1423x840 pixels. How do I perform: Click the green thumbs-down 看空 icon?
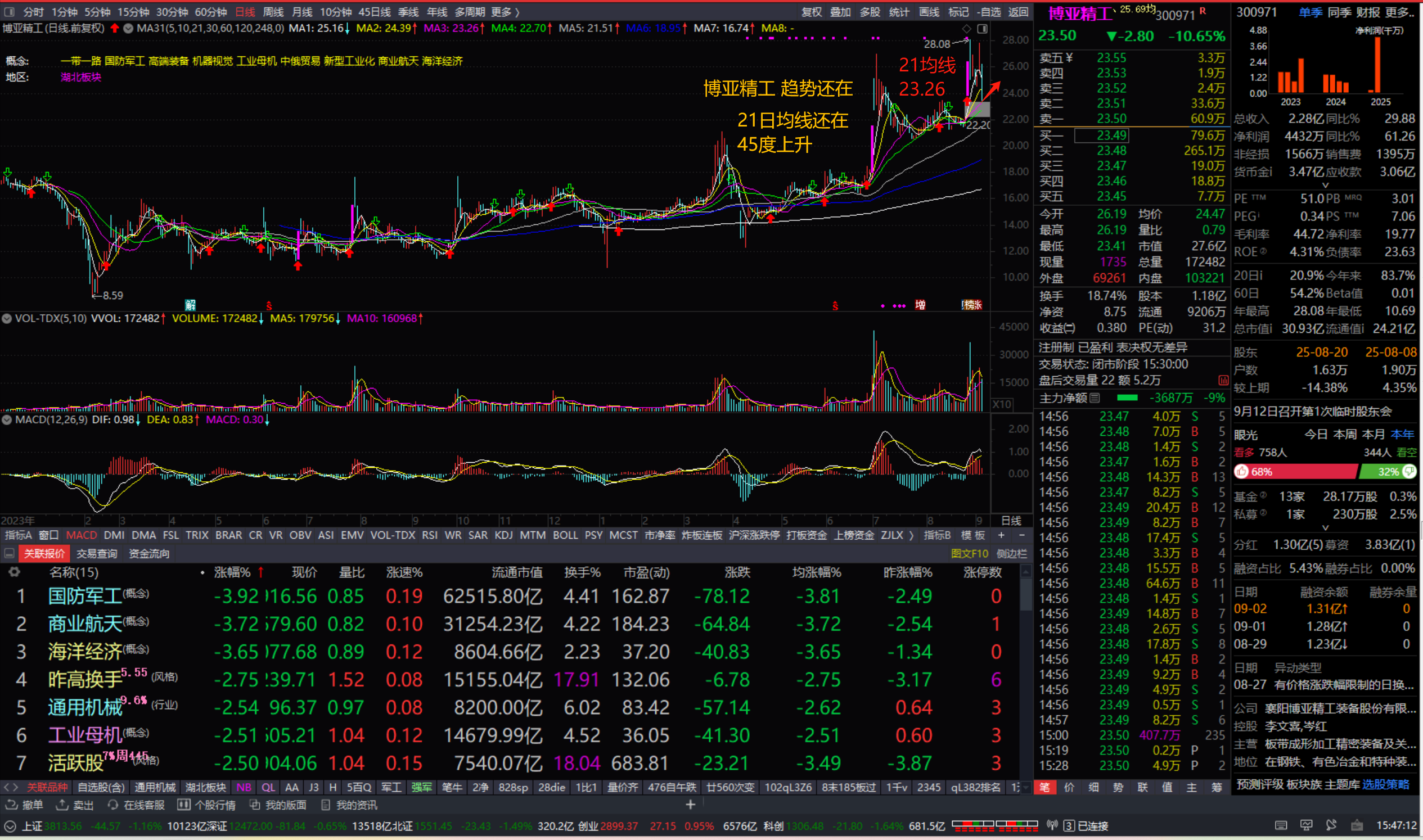pos(1410,472)
